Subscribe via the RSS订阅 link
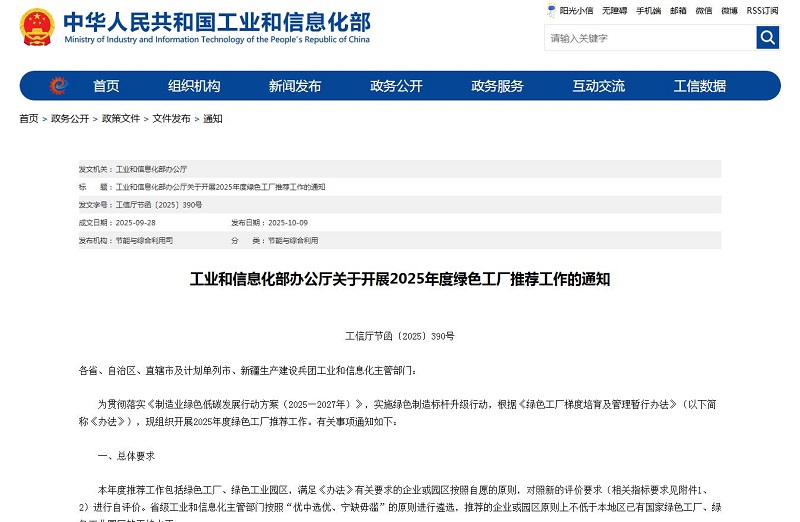This screenshot has width=800, height=522. click(x=762, y=11)
